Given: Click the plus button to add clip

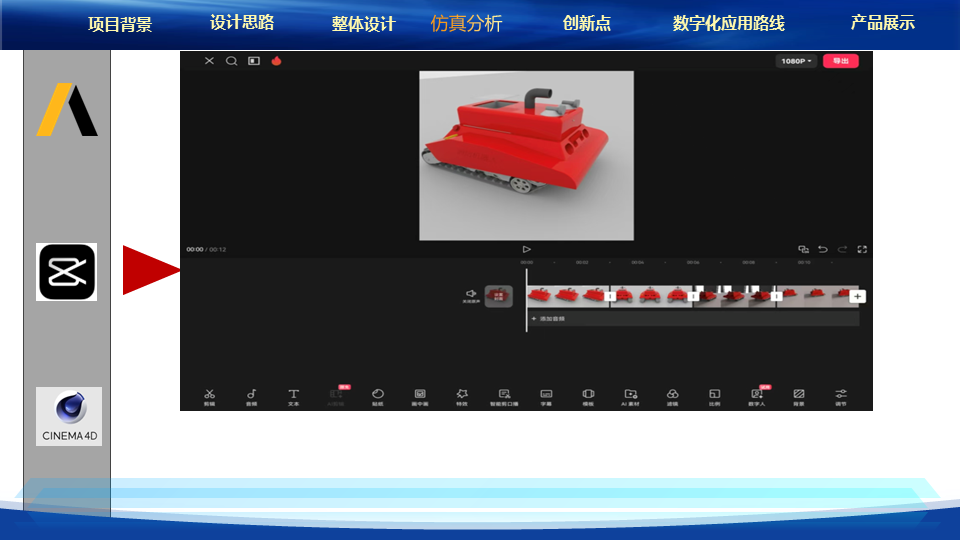Looking at the screenshot, I should coord(857,296).
